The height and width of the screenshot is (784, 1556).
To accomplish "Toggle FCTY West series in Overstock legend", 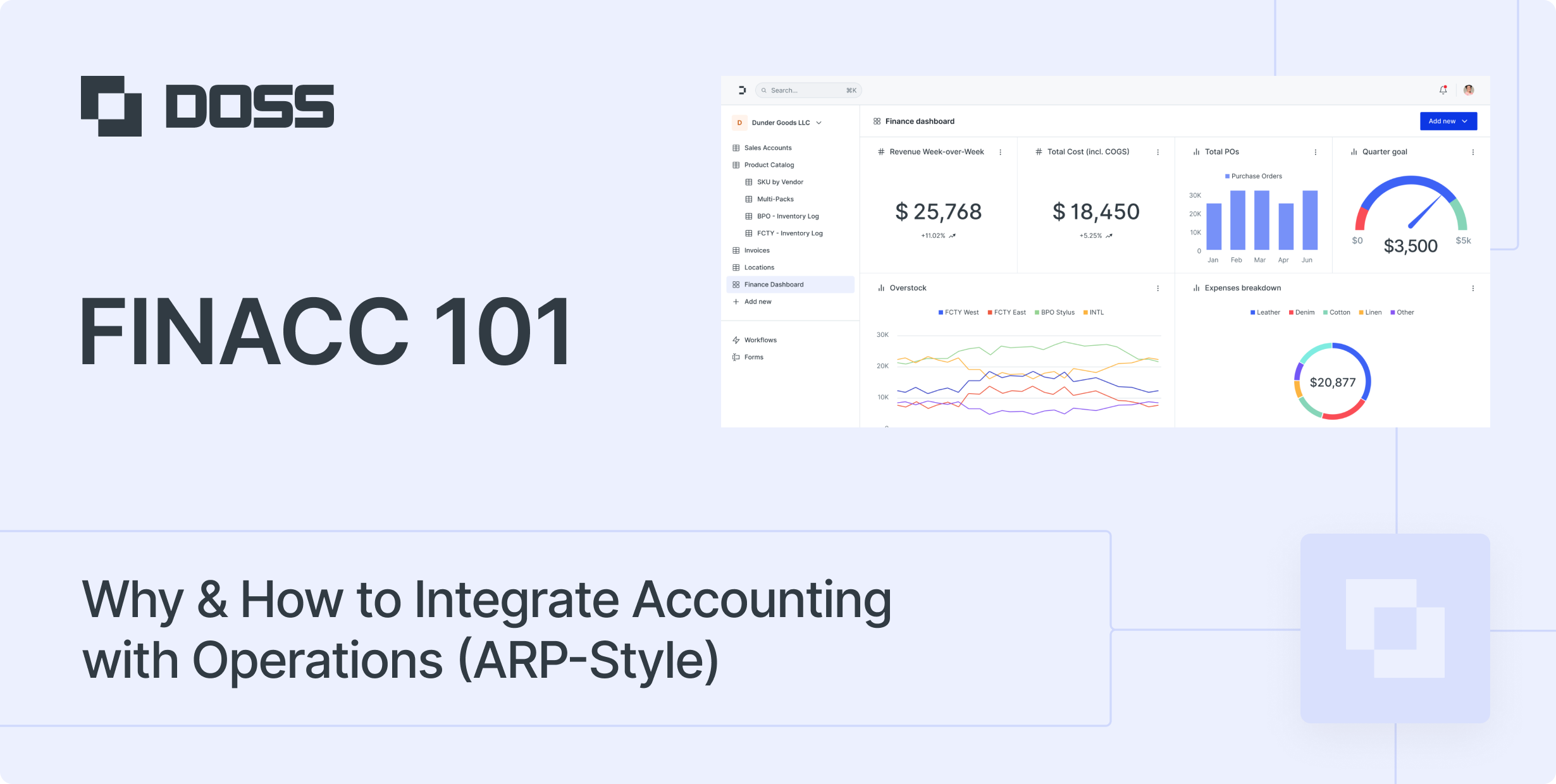I will point(958,312).
